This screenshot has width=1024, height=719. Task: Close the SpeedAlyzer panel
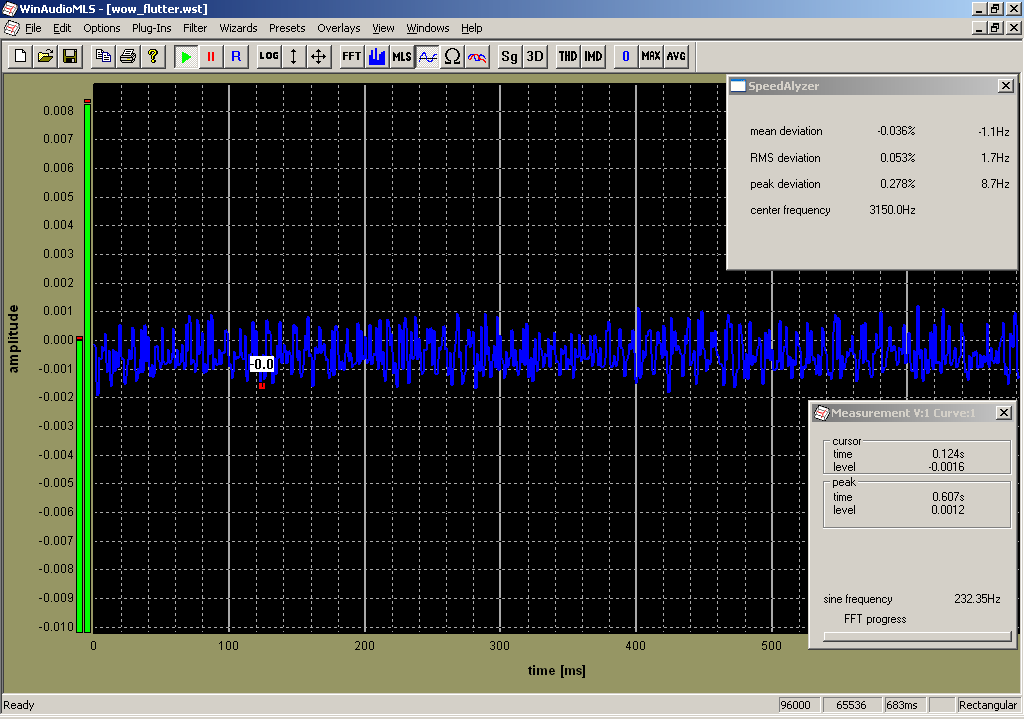(1005, 86)
